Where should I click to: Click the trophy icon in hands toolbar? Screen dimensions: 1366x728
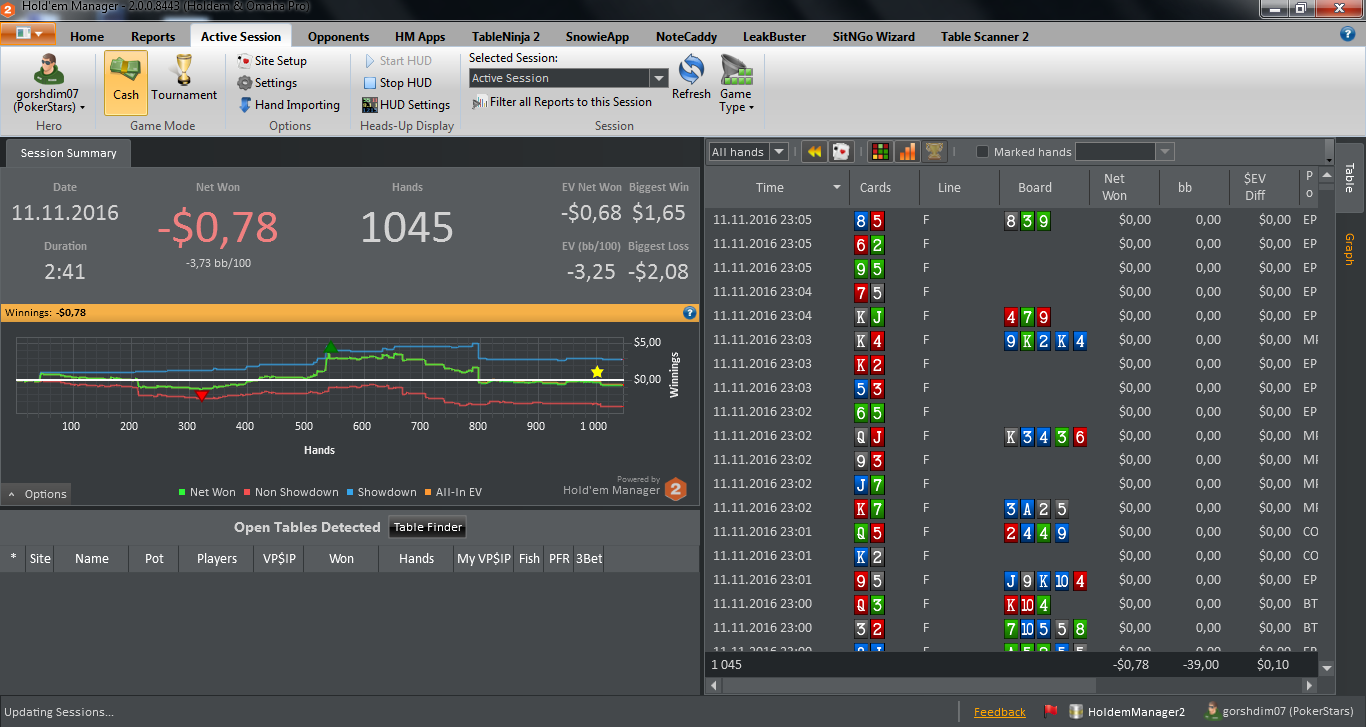934,152
